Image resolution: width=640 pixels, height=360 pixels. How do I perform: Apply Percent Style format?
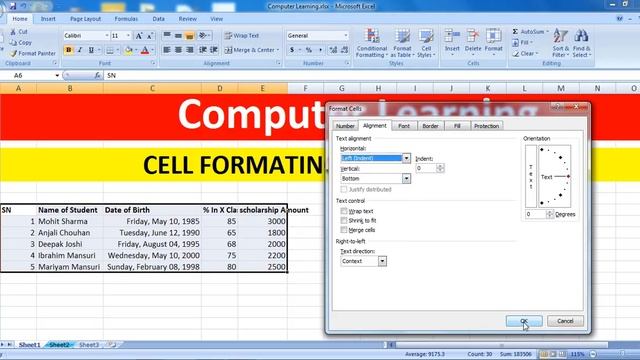(309, 50)
